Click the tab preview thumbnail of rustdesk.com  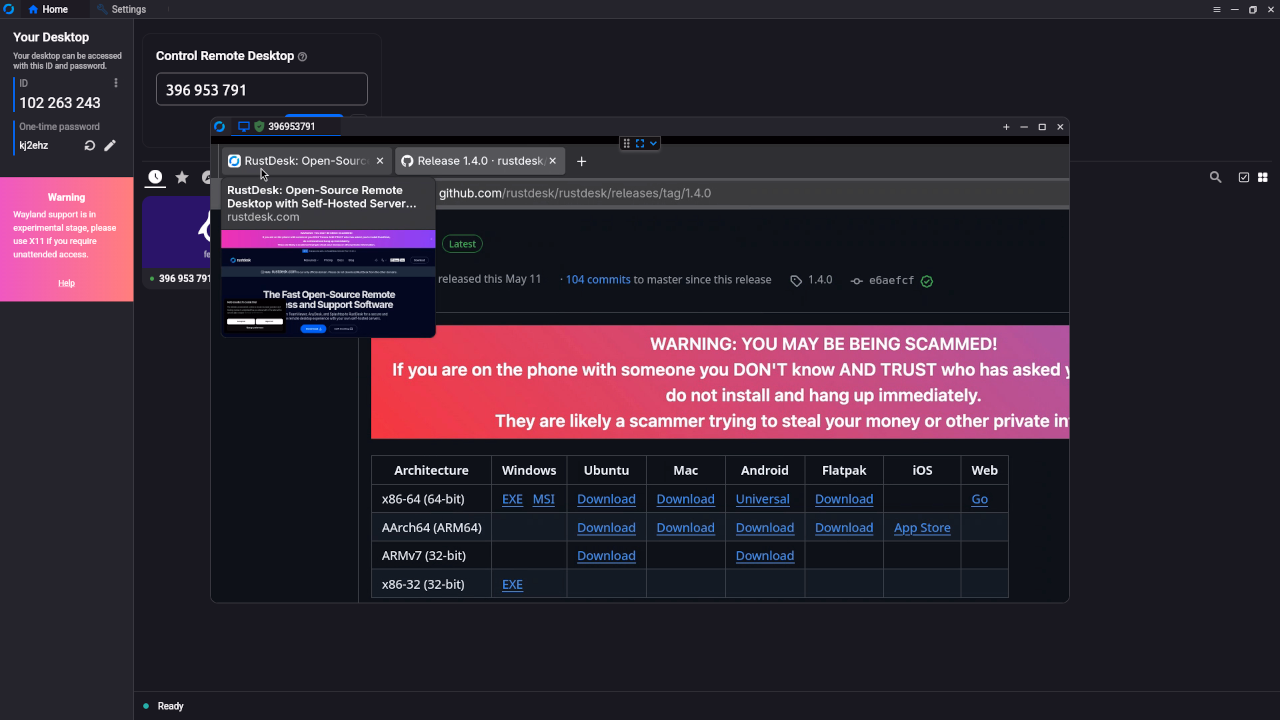pyautogui.click(x=328, y=284)
